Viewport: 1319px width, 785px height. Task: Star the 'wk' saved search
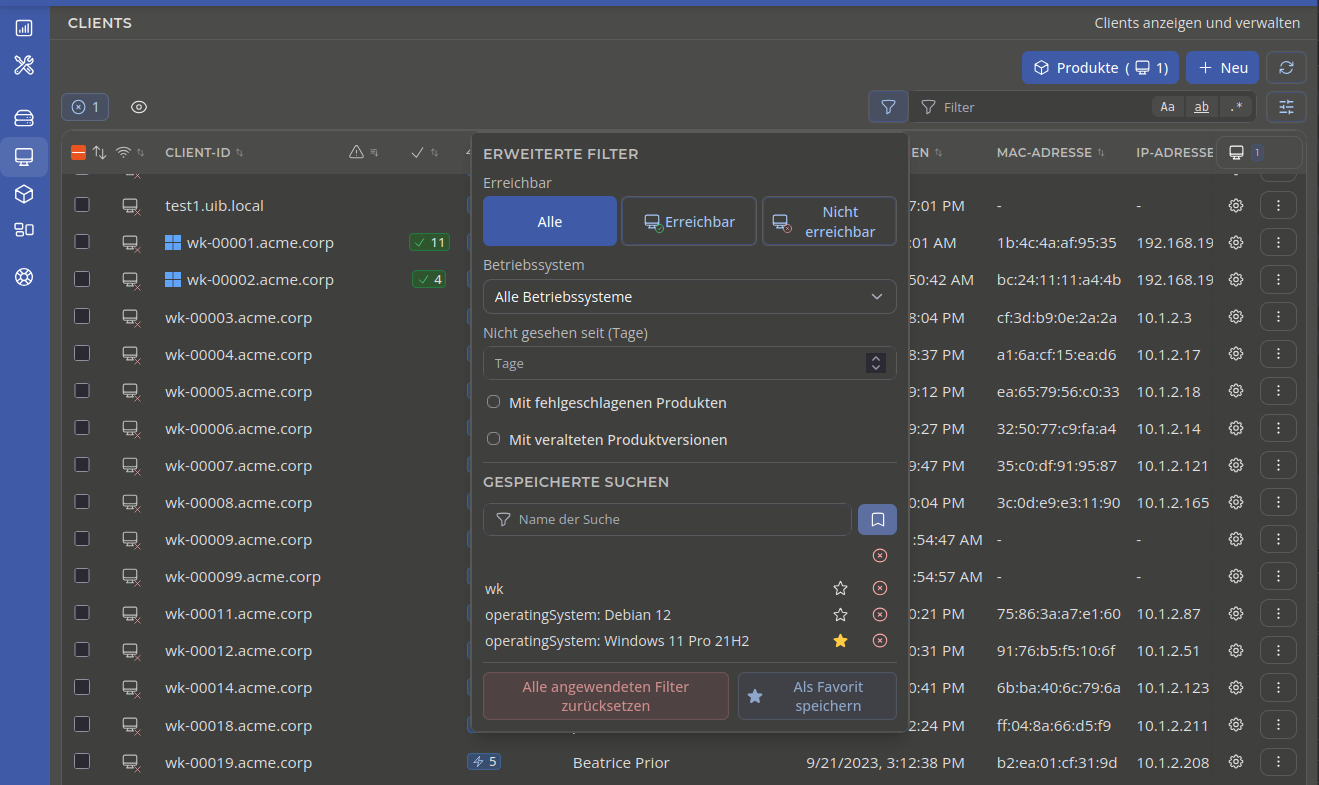point(841,589)
